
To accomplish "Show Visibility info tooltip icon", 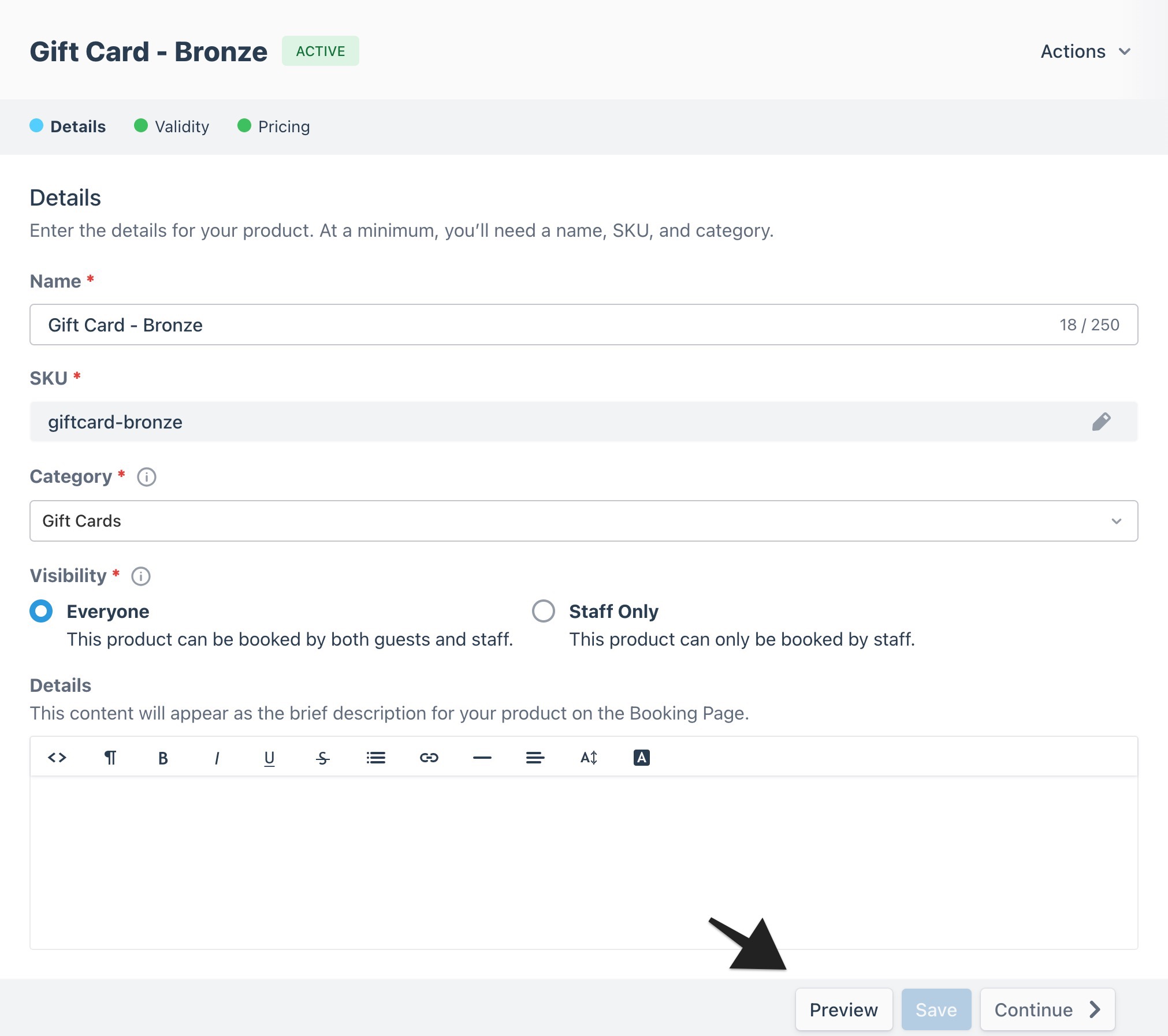I will pyautogui.click(x=141, y=576).
